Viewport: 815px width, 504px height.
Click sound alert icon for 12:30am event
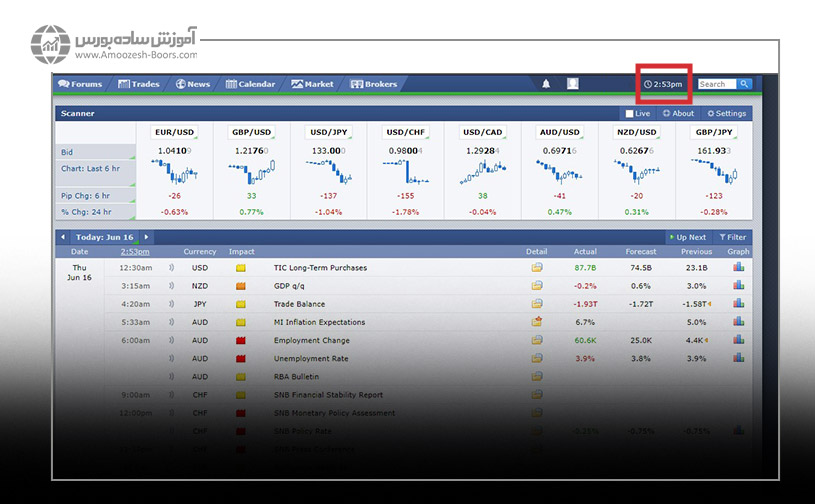pos(171,268)
